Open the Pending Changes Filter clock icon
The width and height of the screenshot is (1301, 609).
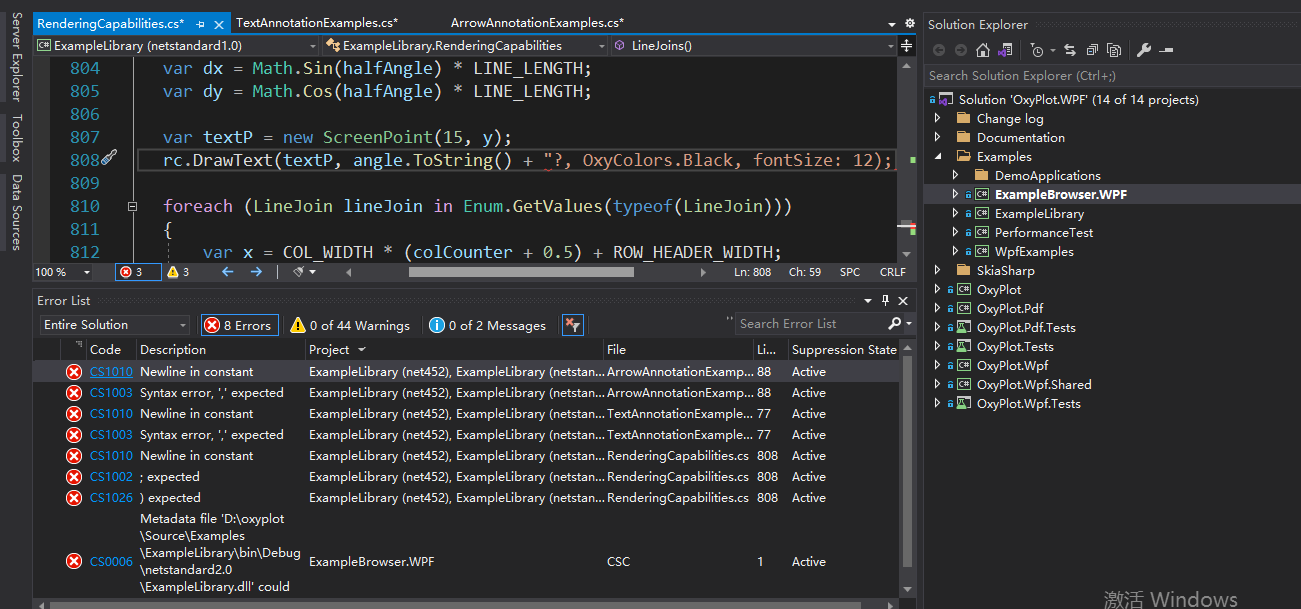tap(1039, 50)
